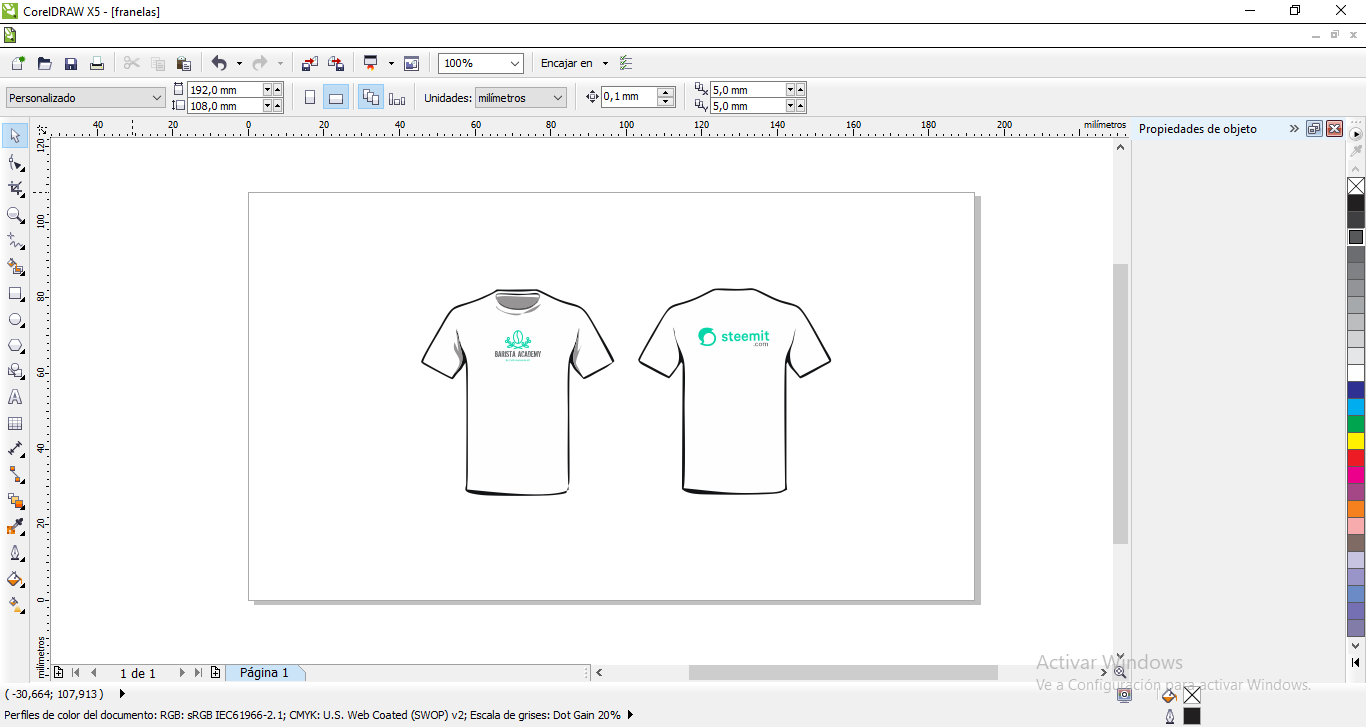This screenshot has height=727, width=1371.
Task: Click the Save icon in the toolbar
Action: coord(71,63)
